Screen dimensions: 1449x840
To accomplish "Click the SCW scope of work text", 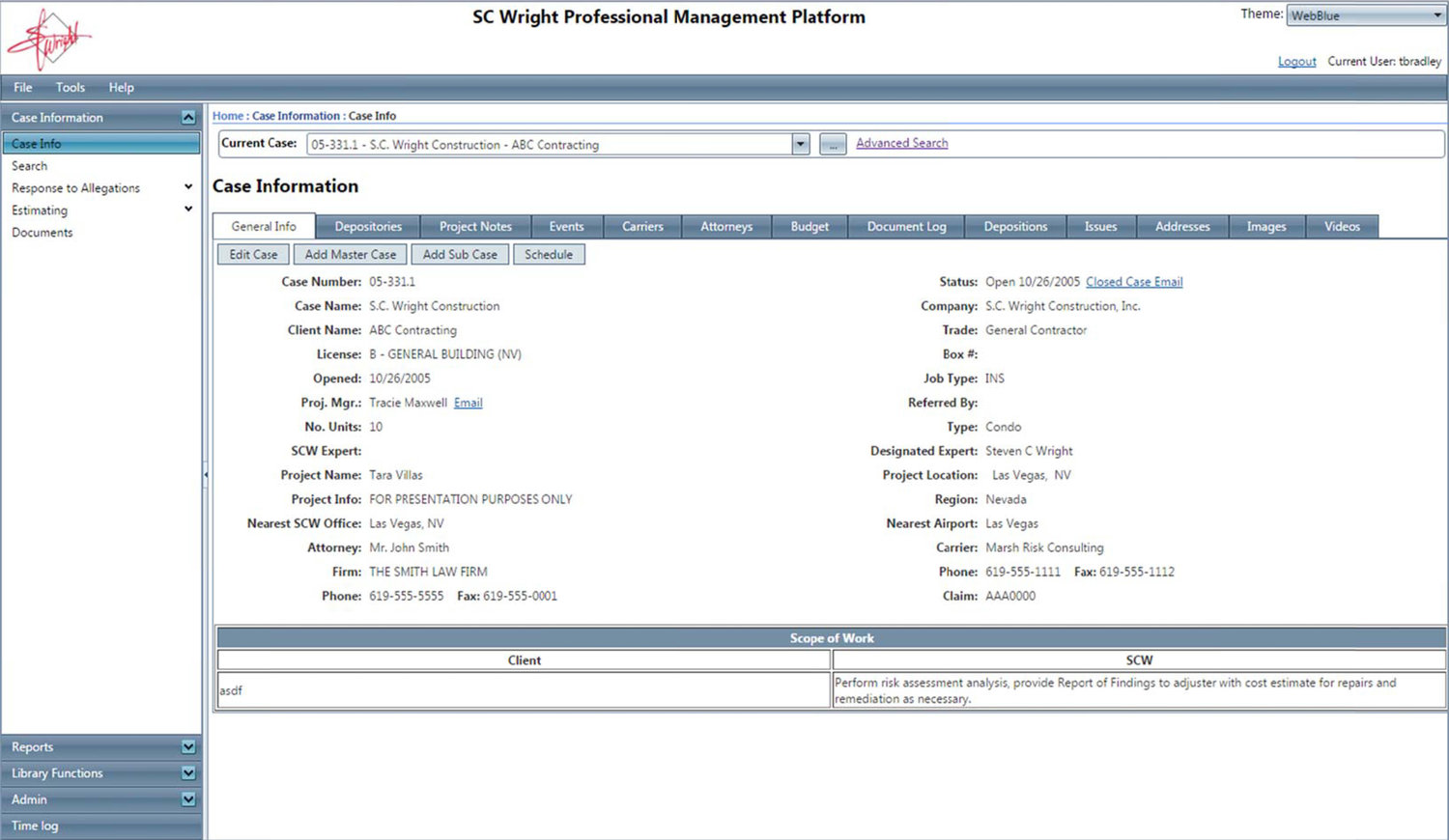I will 1116,690.
